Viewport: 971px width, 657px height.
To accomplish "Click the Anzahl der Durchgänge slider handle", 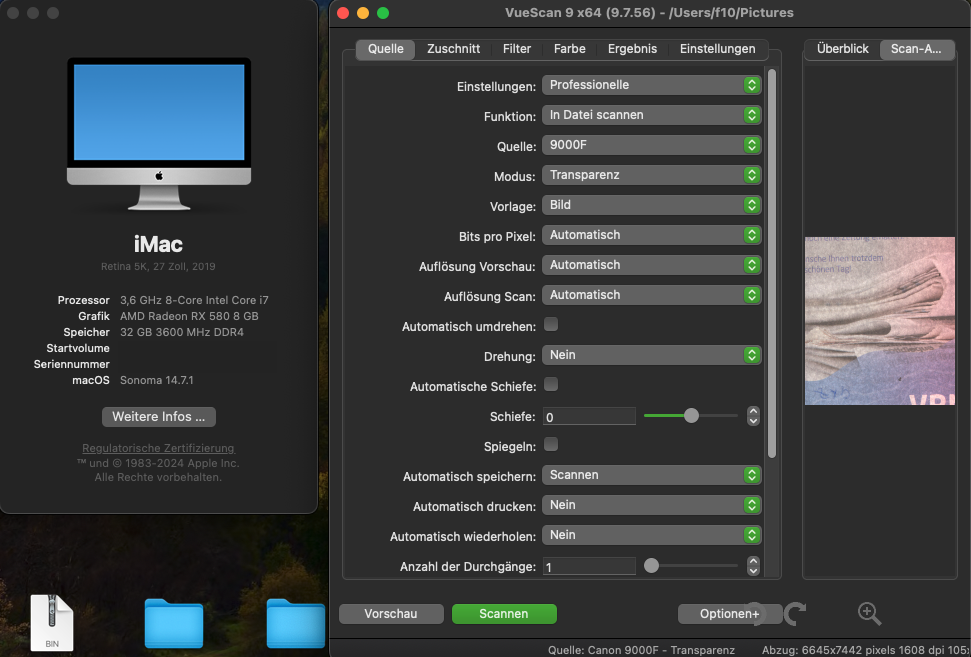I will click(x=651, y=565).
